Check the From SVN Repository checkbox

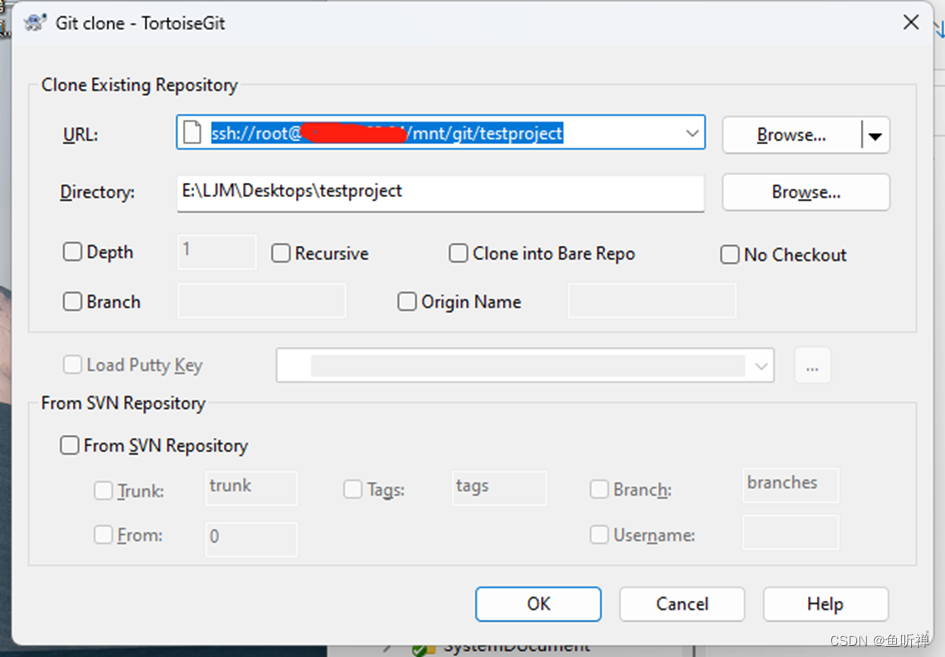[69, 445]
